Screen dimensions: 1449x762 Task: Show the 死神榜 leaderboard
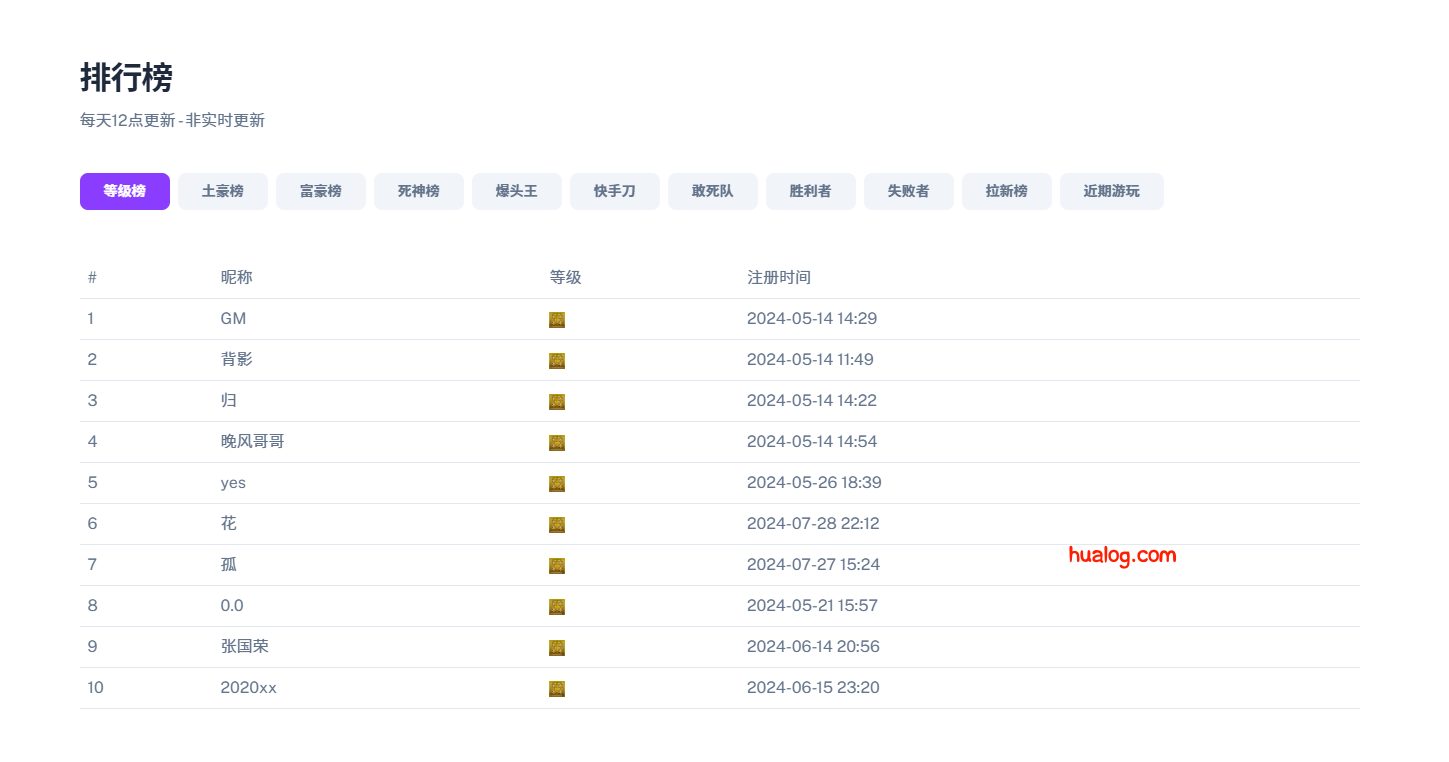(x=419, y=191)
